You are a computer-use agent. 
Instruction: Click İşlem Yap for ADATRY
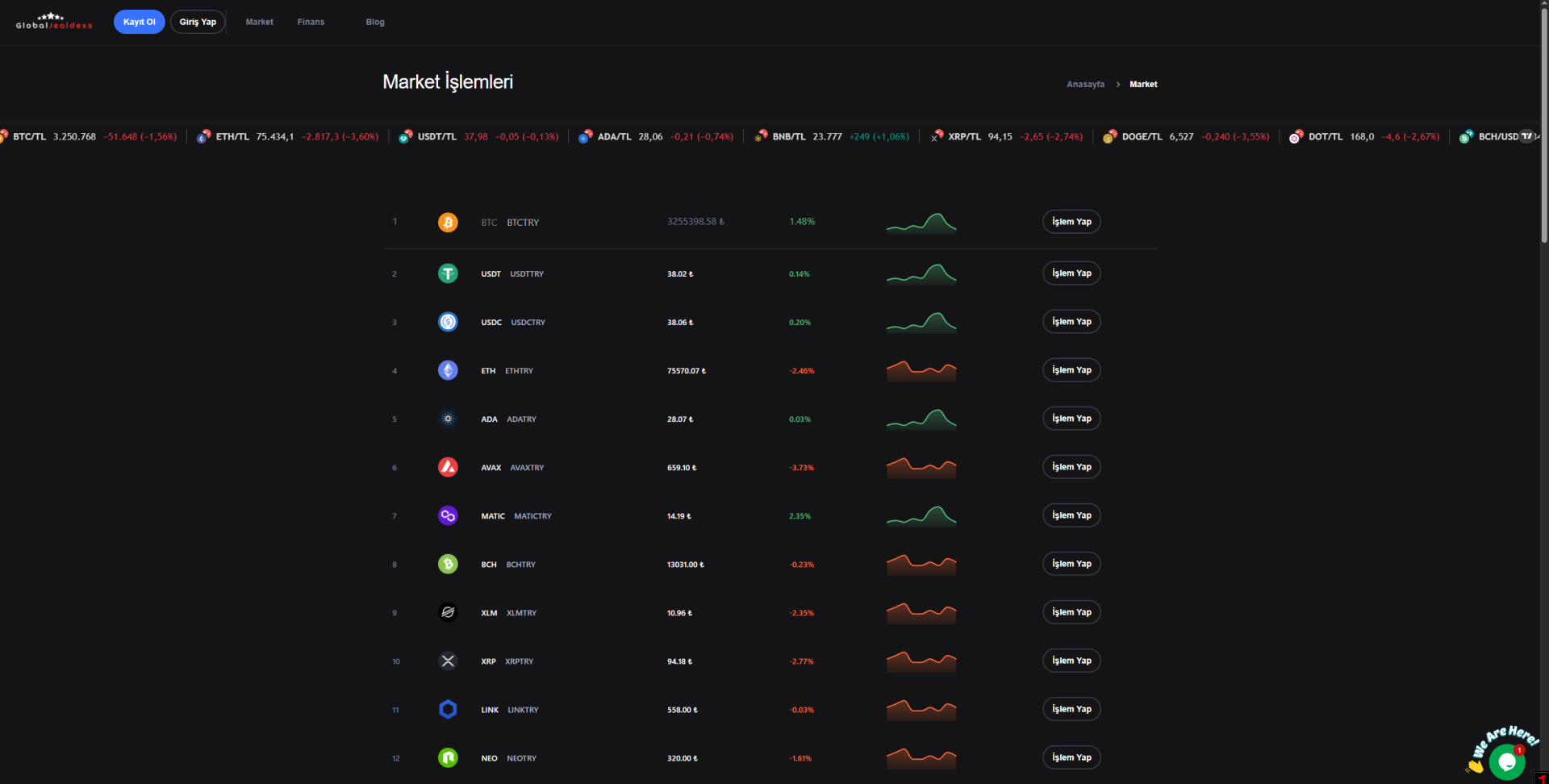click(1071, 419)
